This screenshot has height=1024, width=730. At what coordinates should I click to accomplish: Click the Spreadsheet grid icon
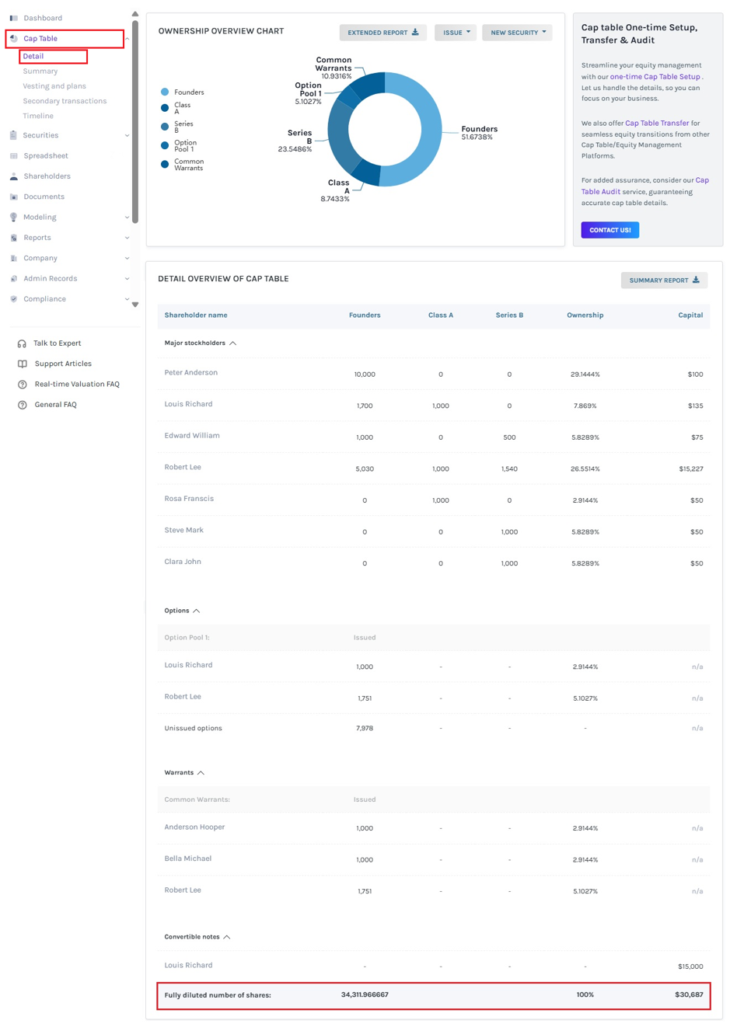pos(14,156)
